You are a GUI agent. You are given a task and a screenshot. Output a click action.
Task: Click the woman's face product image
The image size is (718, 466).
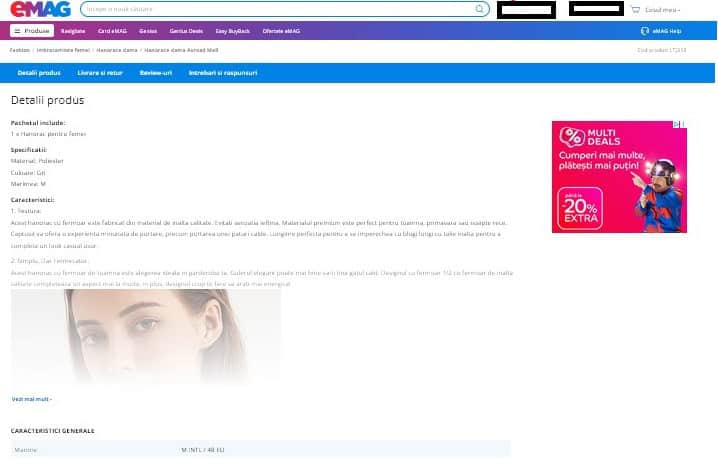coord(146,336)
